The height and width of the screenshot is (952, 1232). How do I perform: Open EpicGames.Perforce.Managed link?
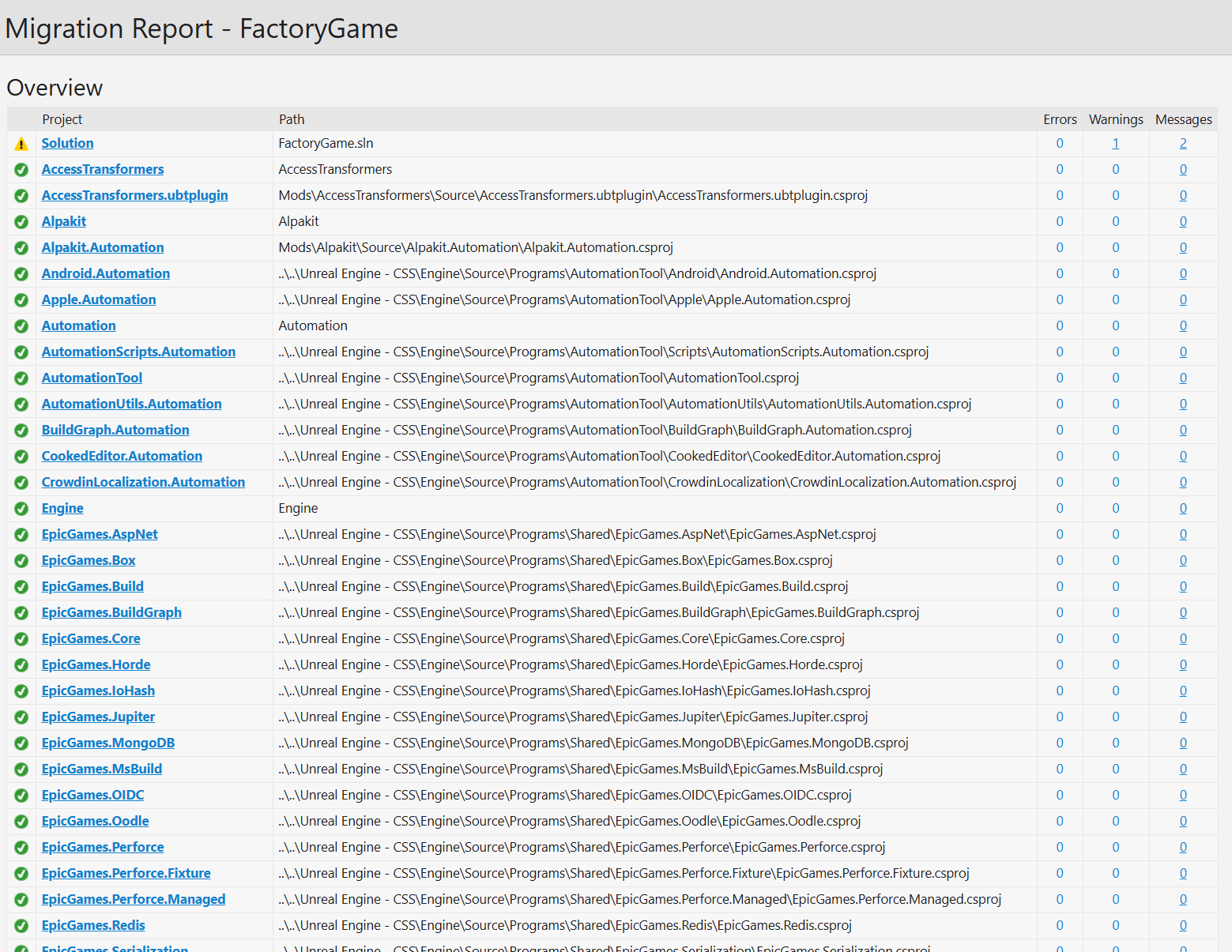(x=134, y=899)
